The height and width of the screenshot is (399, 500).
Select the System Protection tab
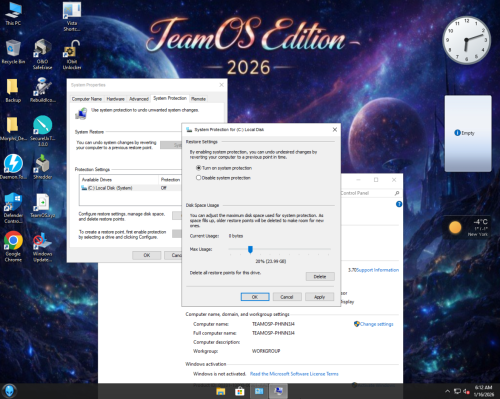[170, 98]
